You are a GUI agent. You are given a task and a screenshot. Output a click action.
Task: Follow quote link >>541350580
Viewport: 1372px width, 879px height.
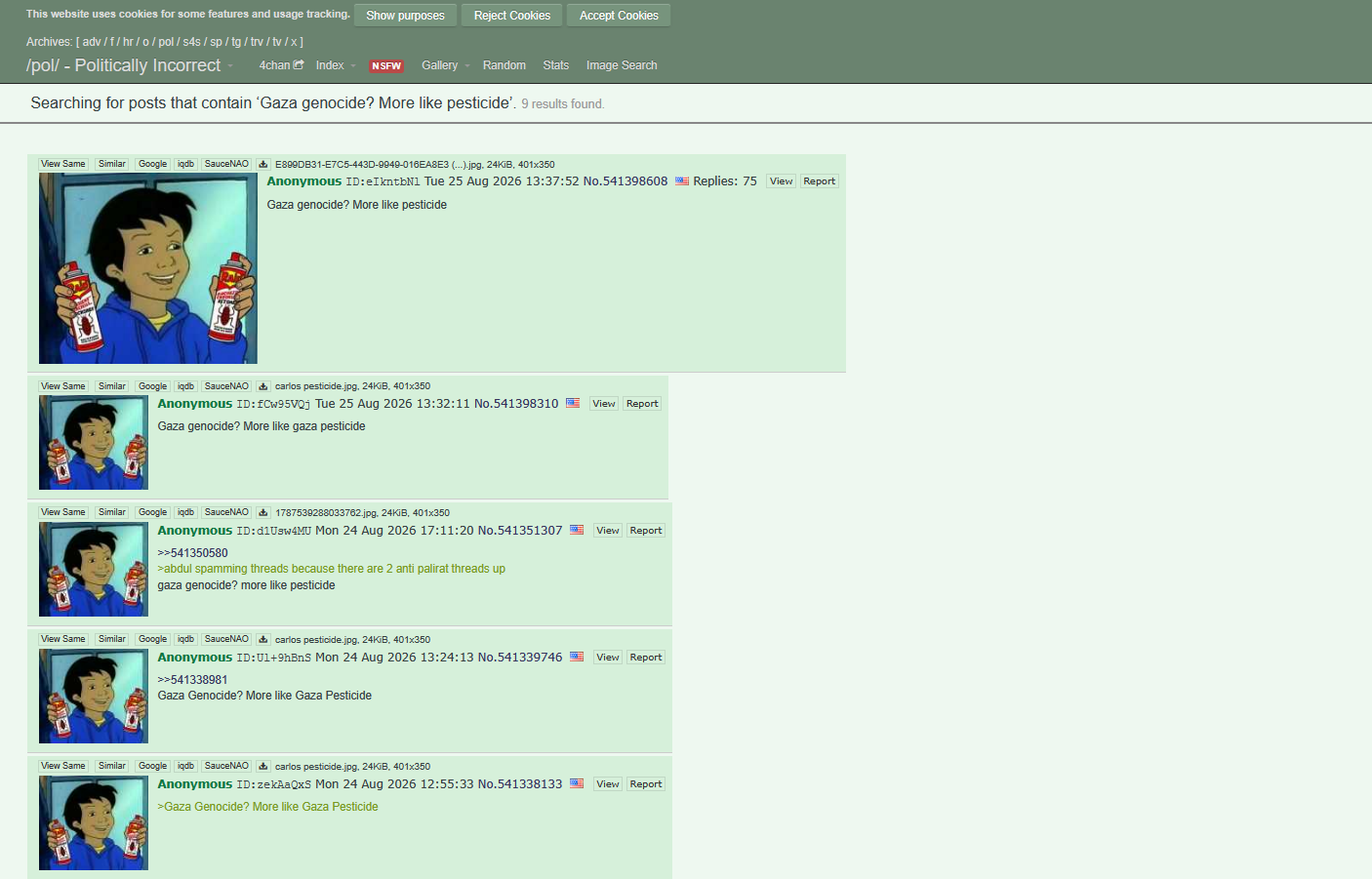tap(193, 553)
